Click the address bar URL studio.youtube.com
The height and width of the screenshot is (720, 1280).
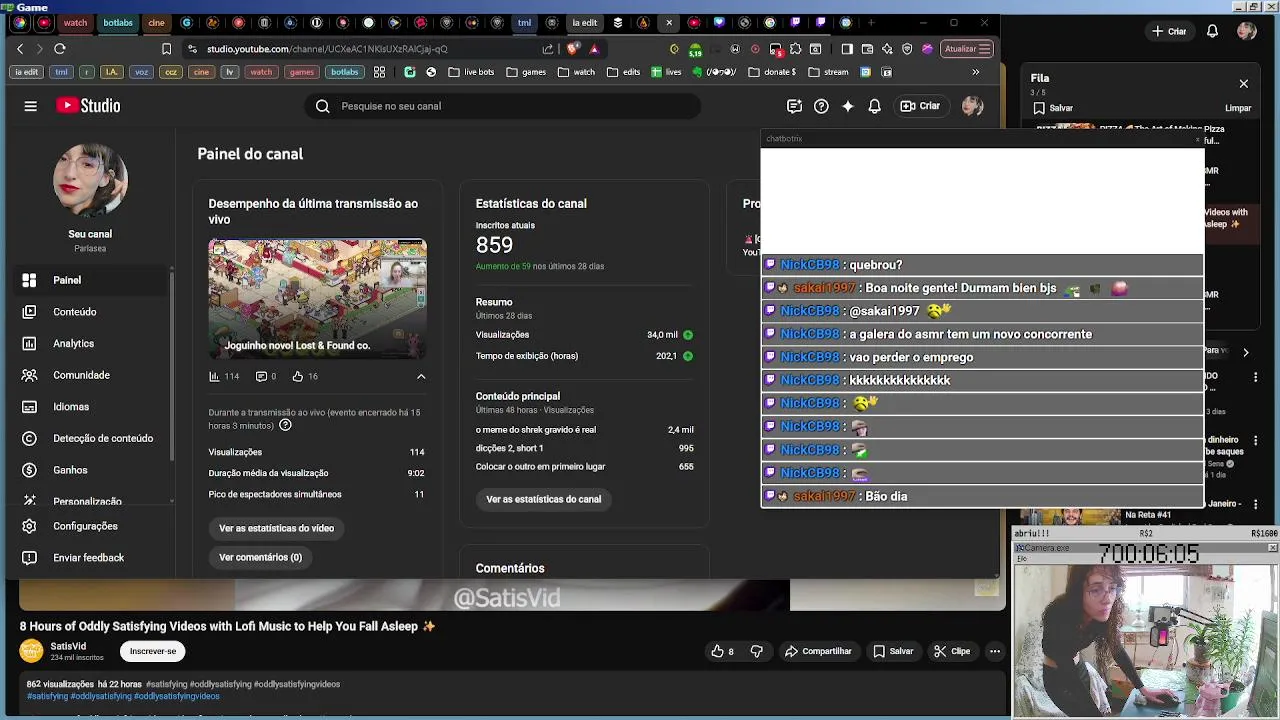327,48
